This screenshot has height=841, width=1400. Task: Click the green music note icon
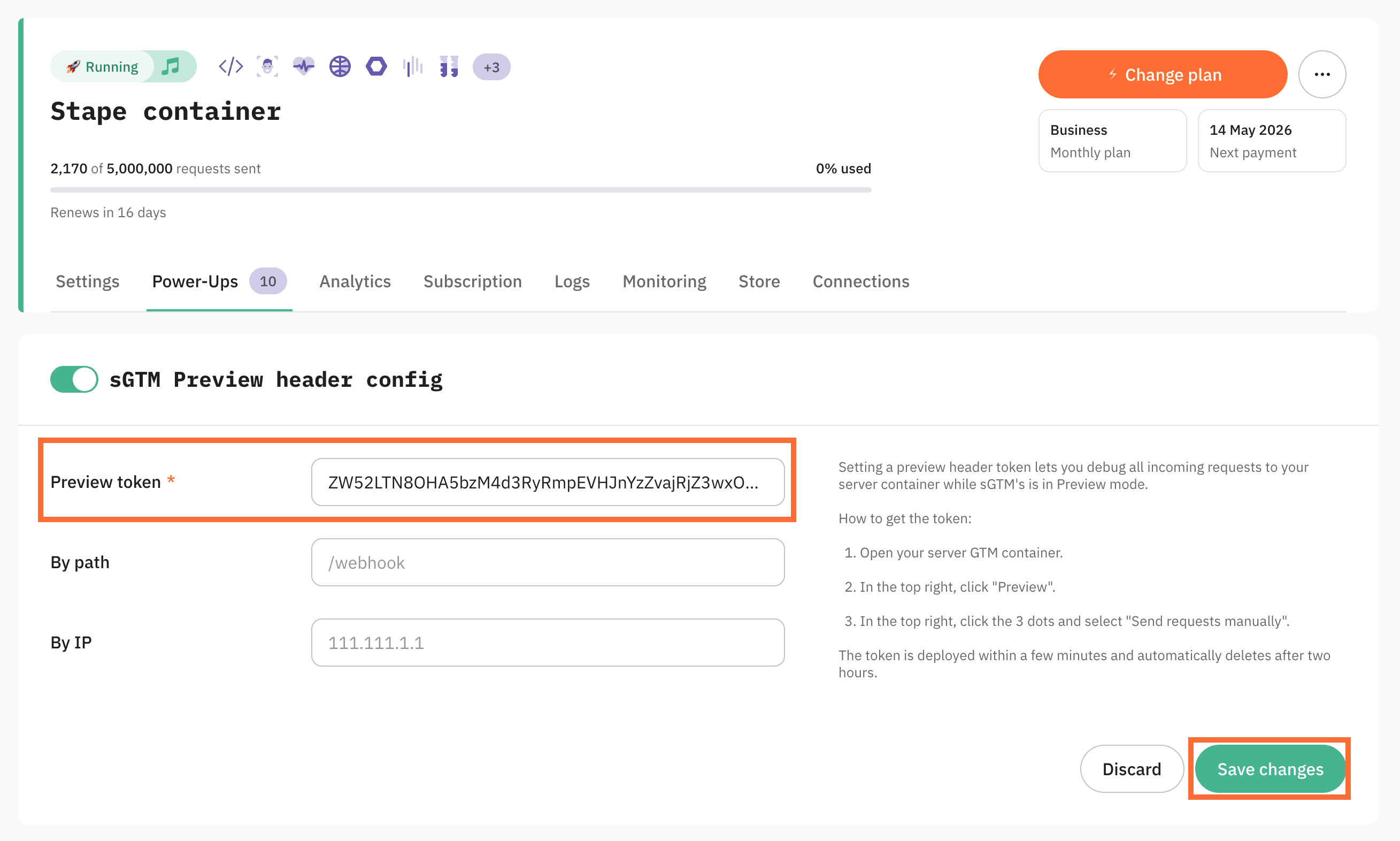tap(171, 67)
